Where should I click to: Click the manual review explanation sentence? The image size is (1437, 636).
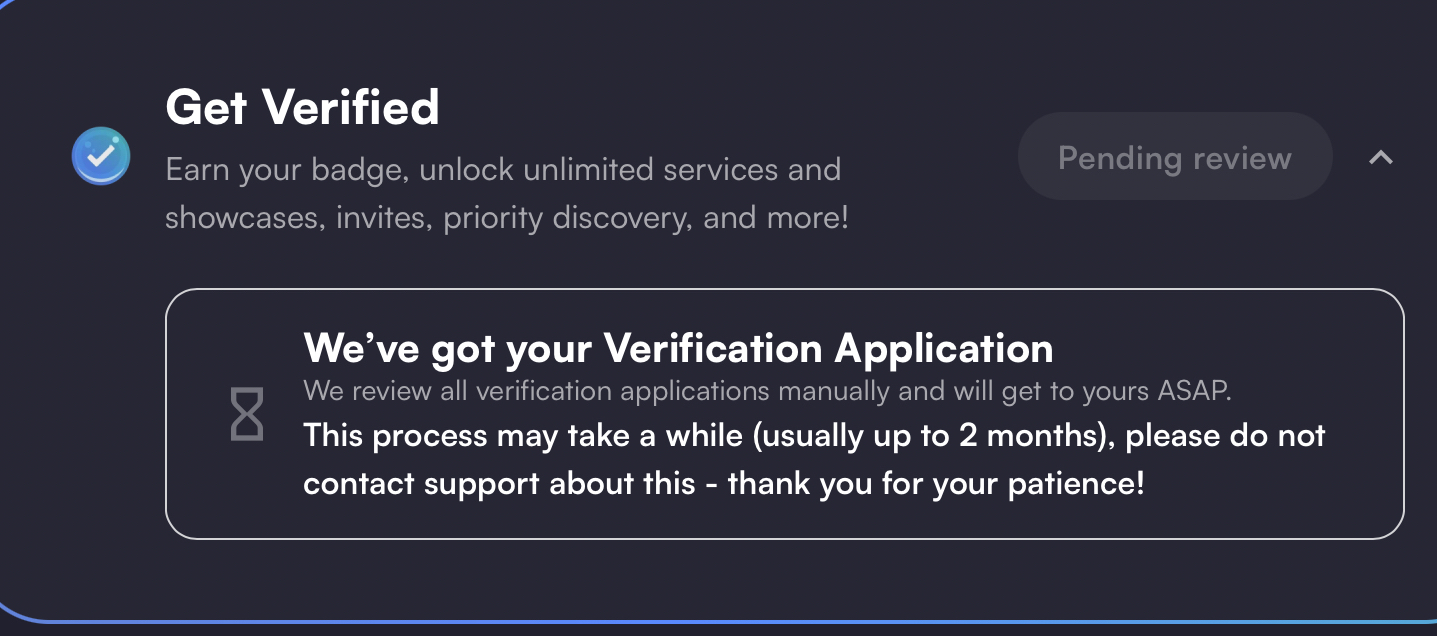point(766,390)
